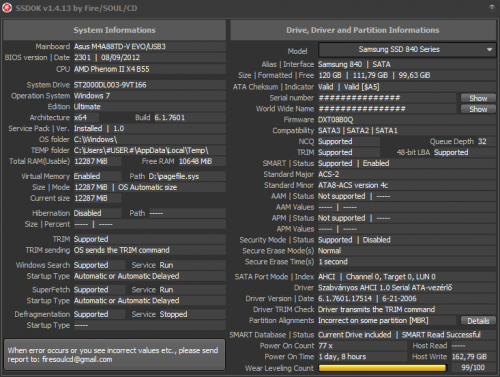Click the SSDOK app logo icon
This screenshot has width=500, height=377.
[7, 8]
